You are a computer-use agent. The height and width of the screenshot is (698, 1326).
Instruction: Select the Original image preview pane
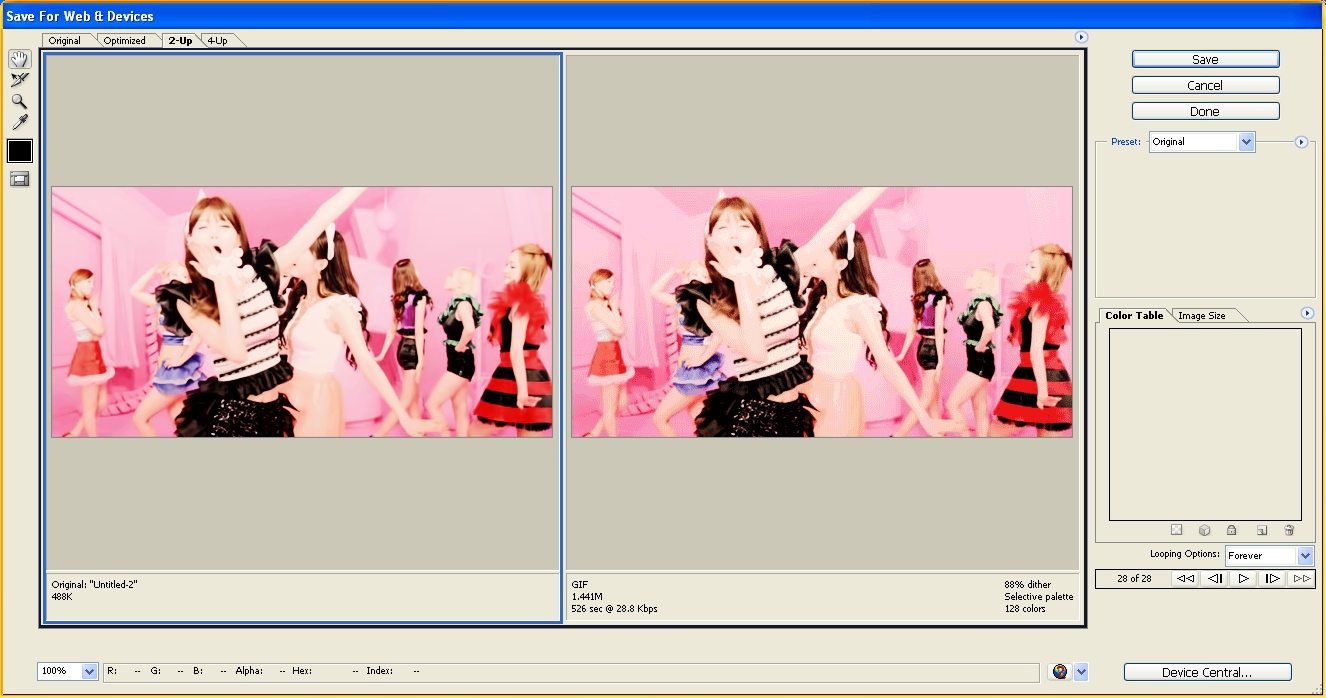(302, 312)
